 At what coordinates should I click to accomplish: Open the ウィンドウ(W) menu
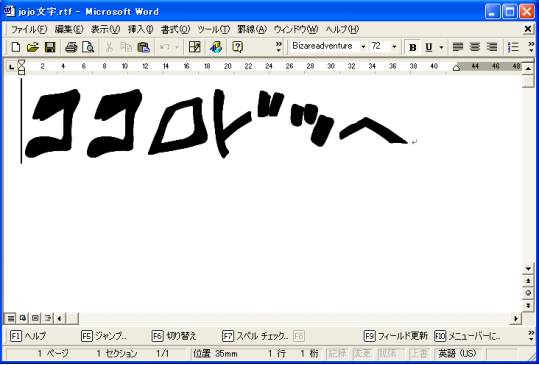(296, 30)
